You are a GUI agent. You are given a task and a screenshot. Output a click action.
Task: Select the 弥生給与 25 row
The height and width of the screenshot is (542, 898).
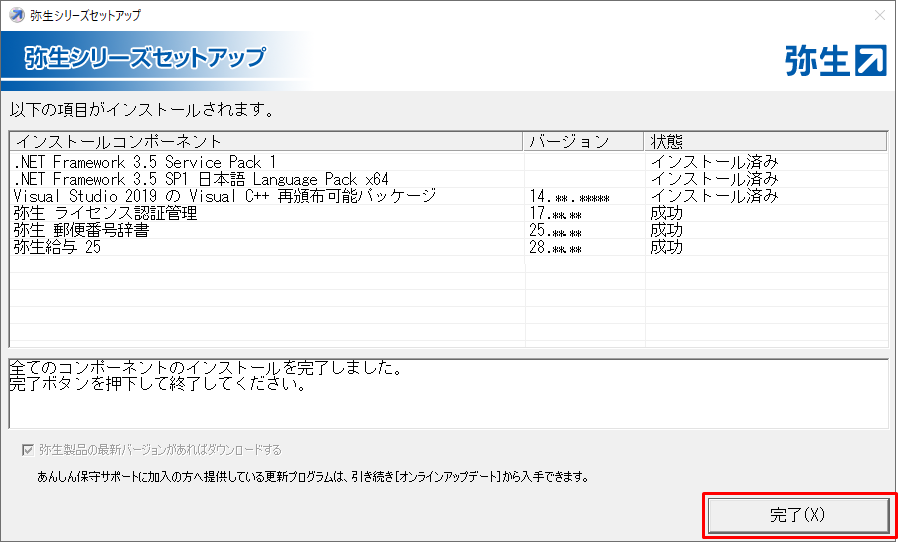point(449,248)
